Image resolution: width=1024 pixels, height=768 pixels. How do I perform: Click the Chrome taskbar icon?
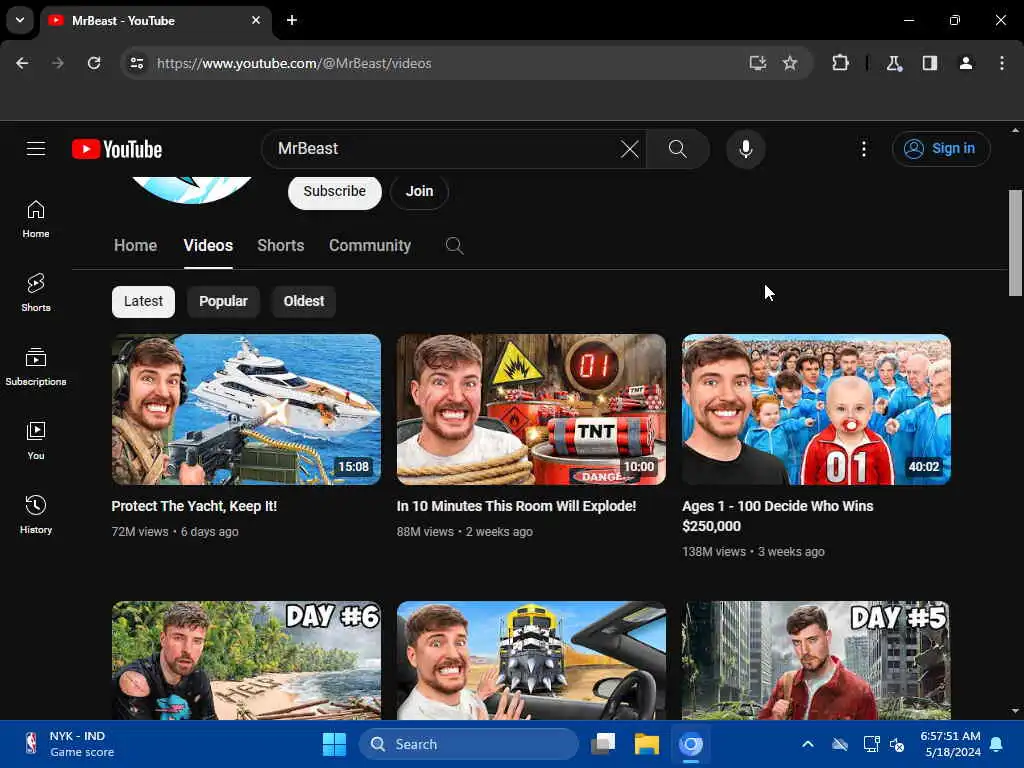690,744
